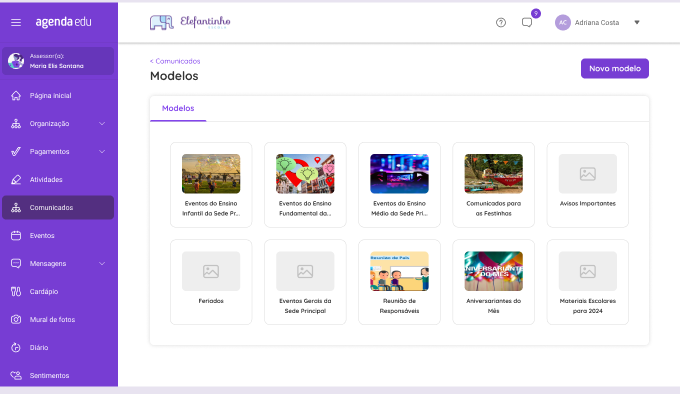Click the Maria Elis Santana profile avatar
This screenshot has height=394, width=680.
(16, 61)
